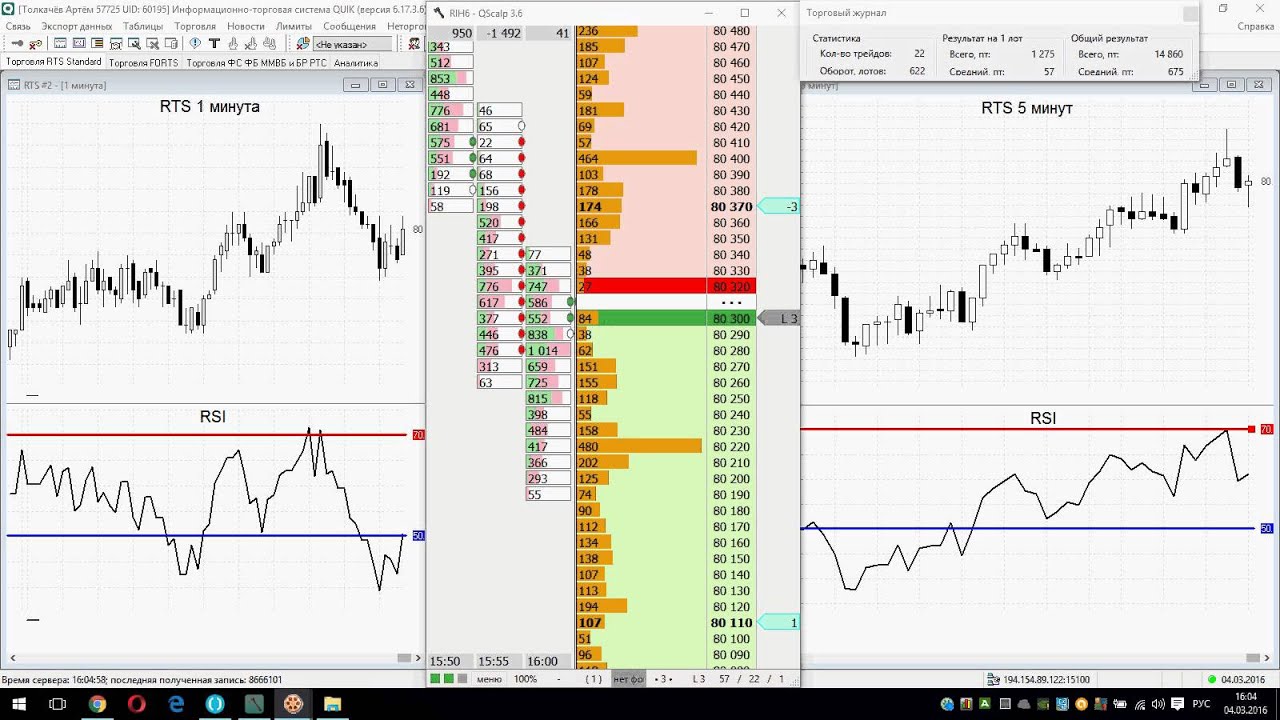This screenshot has height=720, width=1280.
Task: Click the red 70 level label on 5-minute RSI
Action: tap(1266, 429)
